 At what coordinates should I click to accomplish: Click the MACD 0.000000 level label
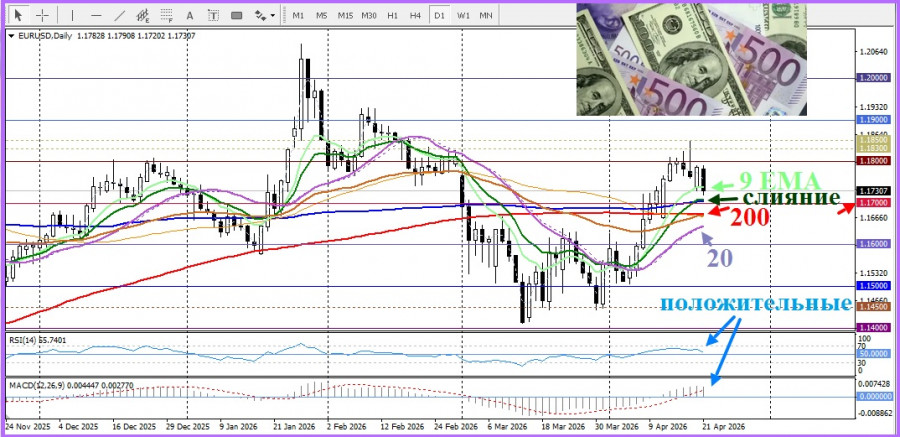874,397
